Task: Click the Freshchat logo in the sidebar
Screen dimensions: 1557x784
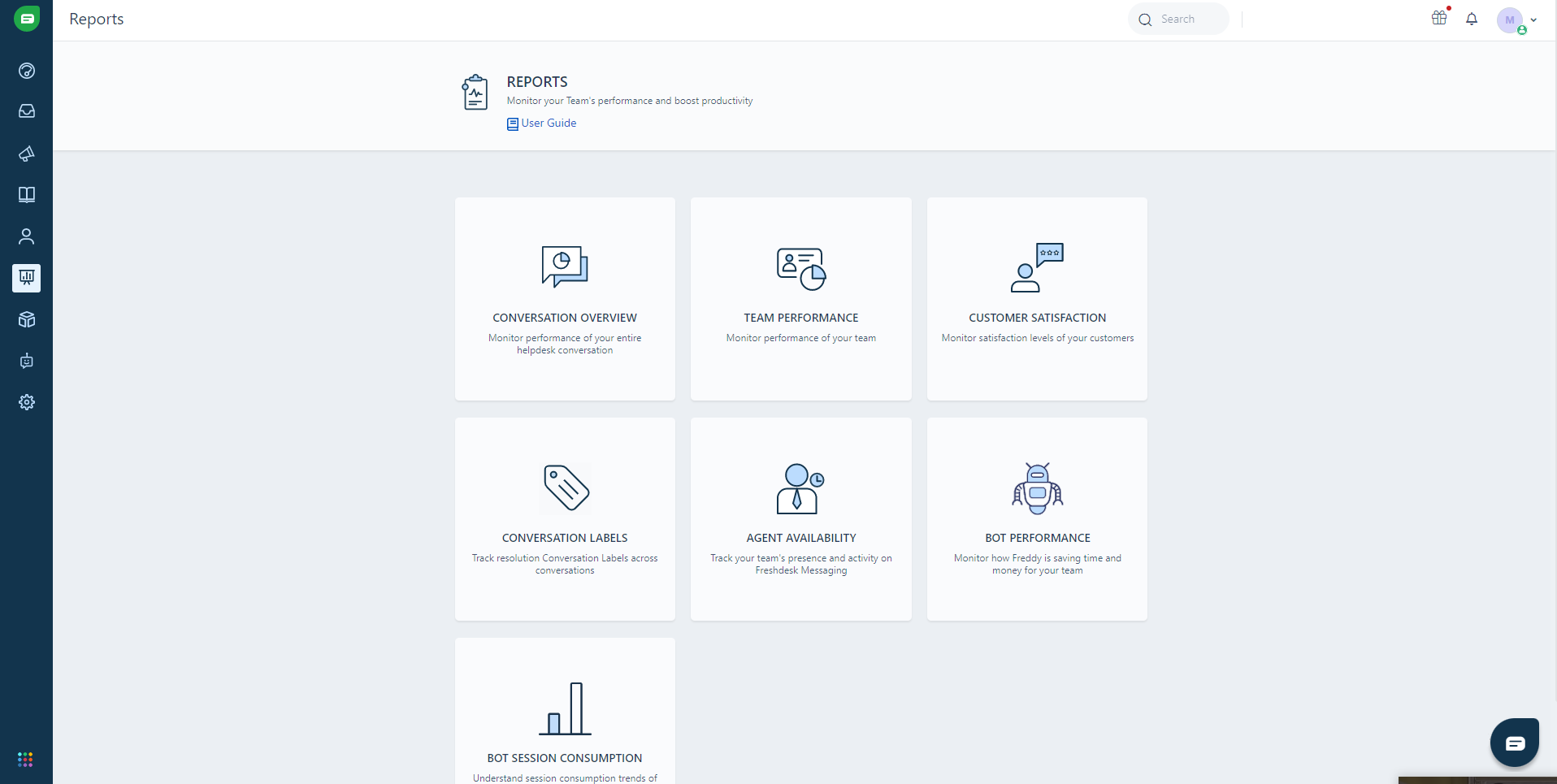Action: pos(27,19)
